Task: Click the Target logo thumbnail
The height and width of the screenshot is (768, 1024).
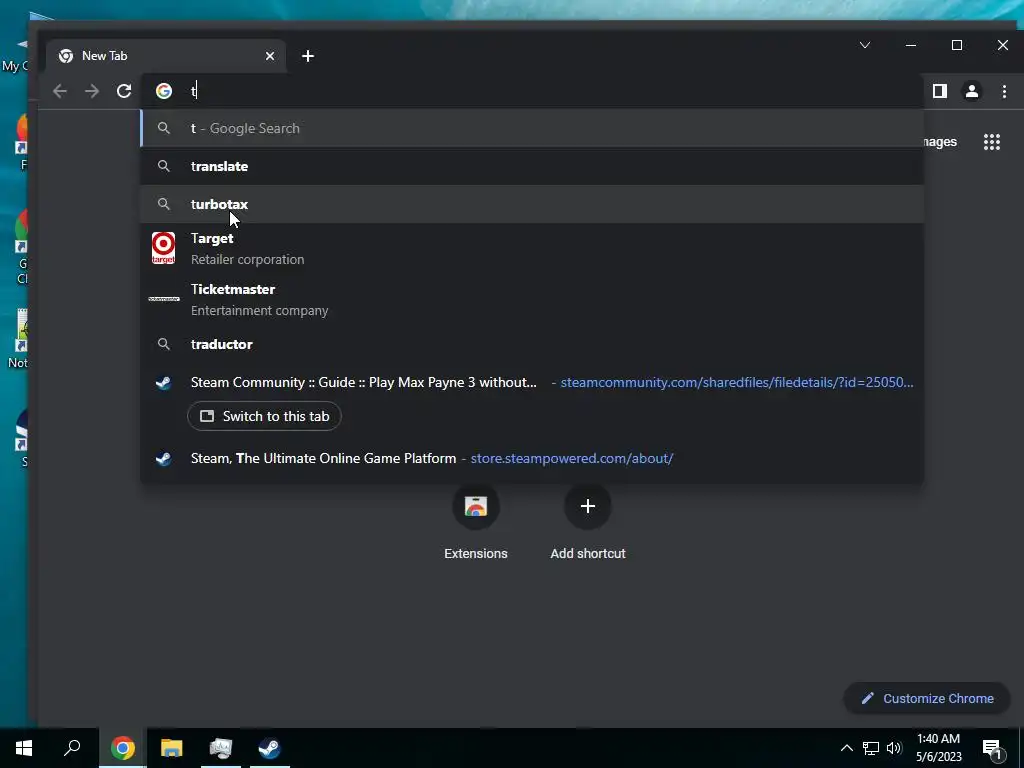Action: (163, 248)
